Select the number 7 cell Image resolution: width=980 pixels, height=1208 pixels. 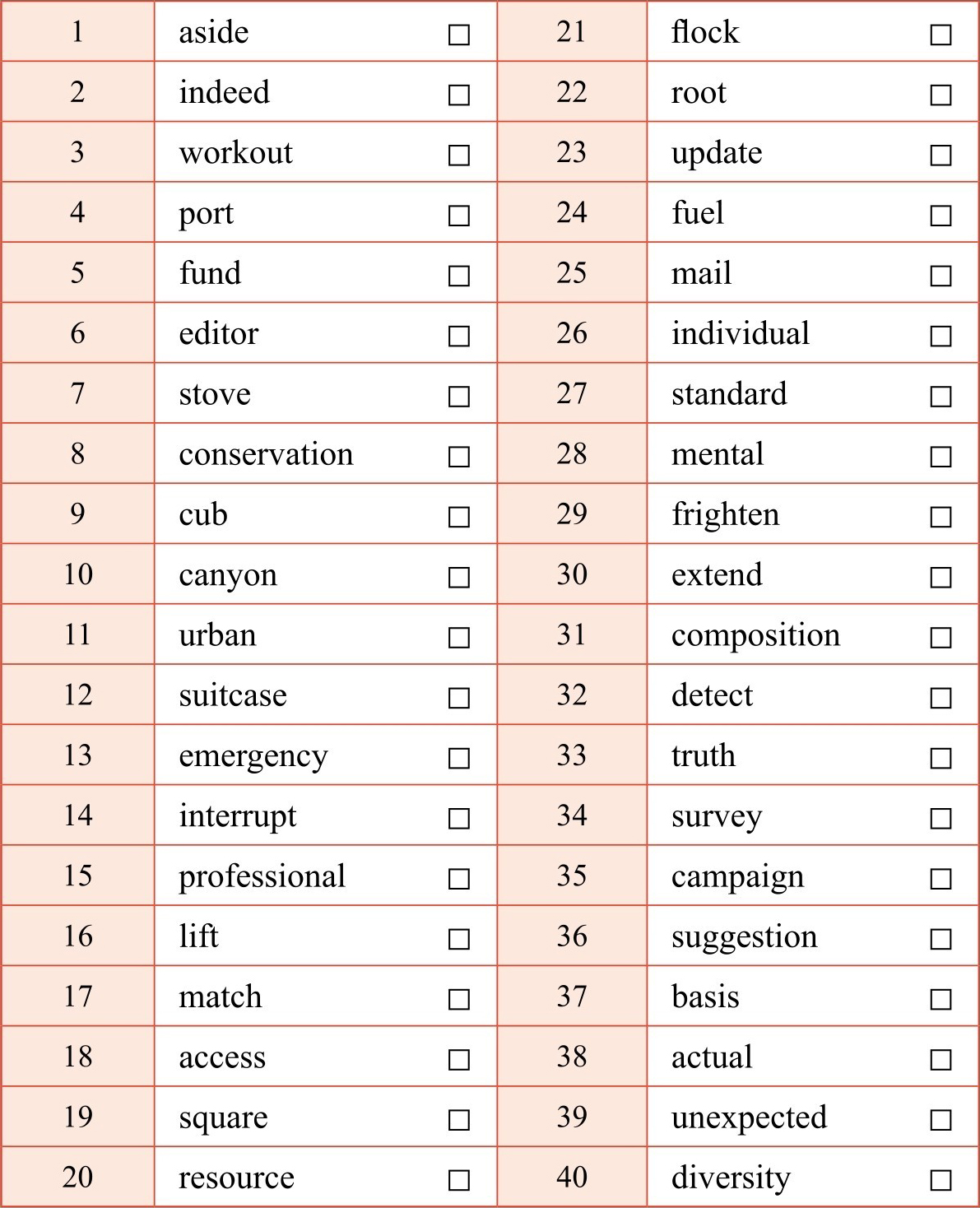coord(77,393)
